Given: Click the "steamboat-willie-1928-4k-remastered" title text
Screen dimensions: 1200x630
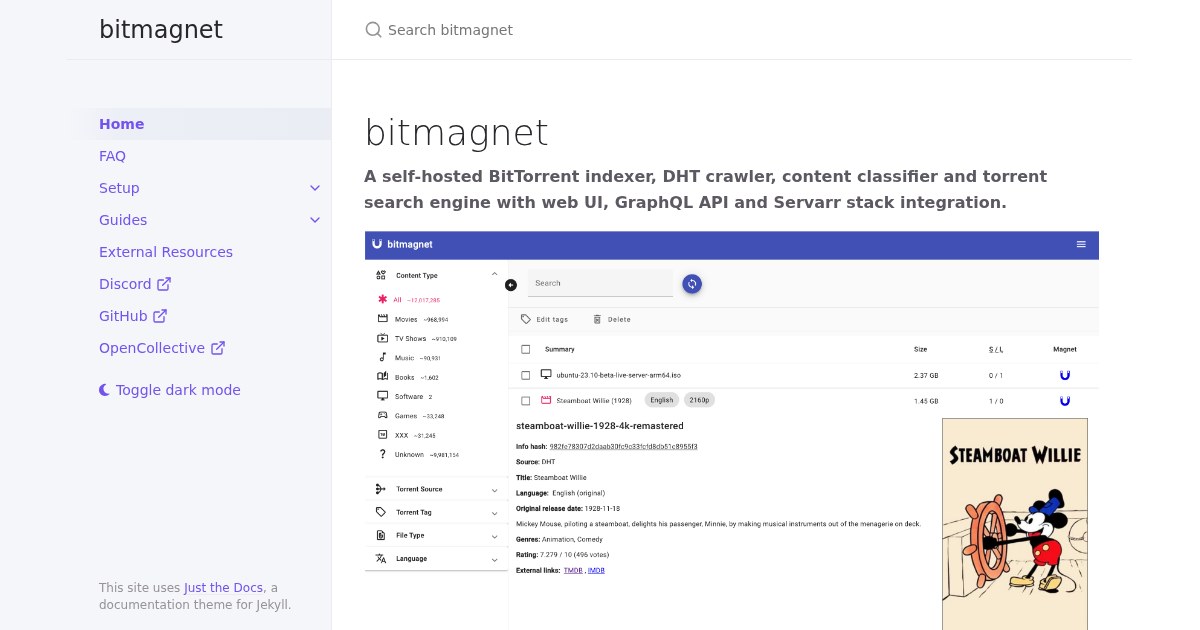Looking at the screenshot, I should (x=600, y=426).
